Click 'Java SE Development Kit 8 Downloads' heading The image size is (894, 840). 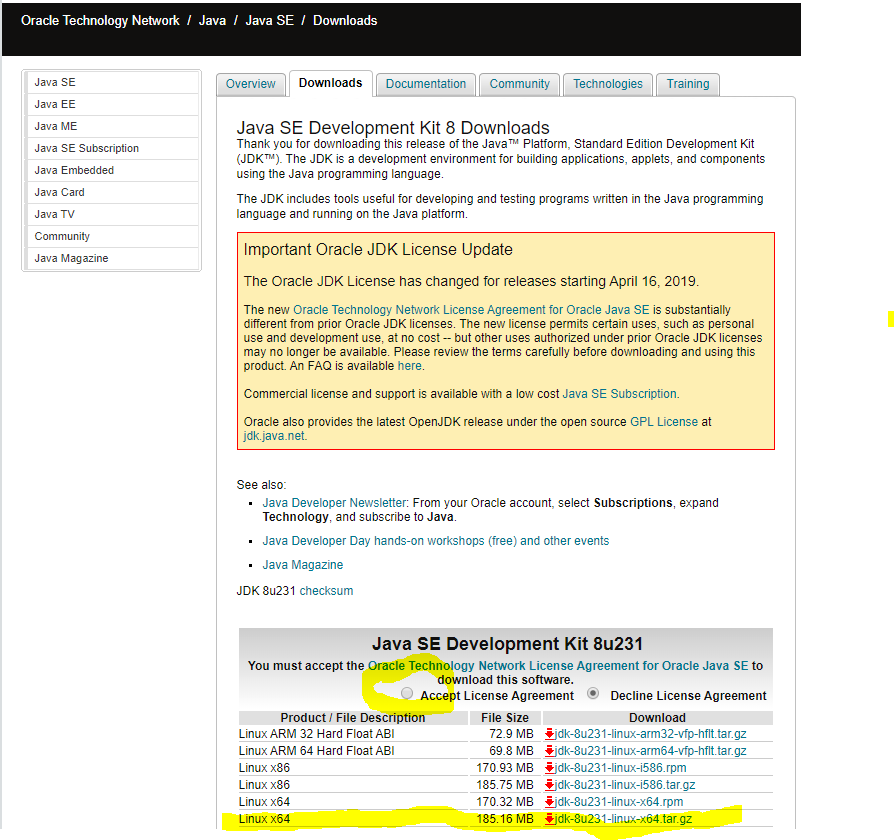point(393,128)
